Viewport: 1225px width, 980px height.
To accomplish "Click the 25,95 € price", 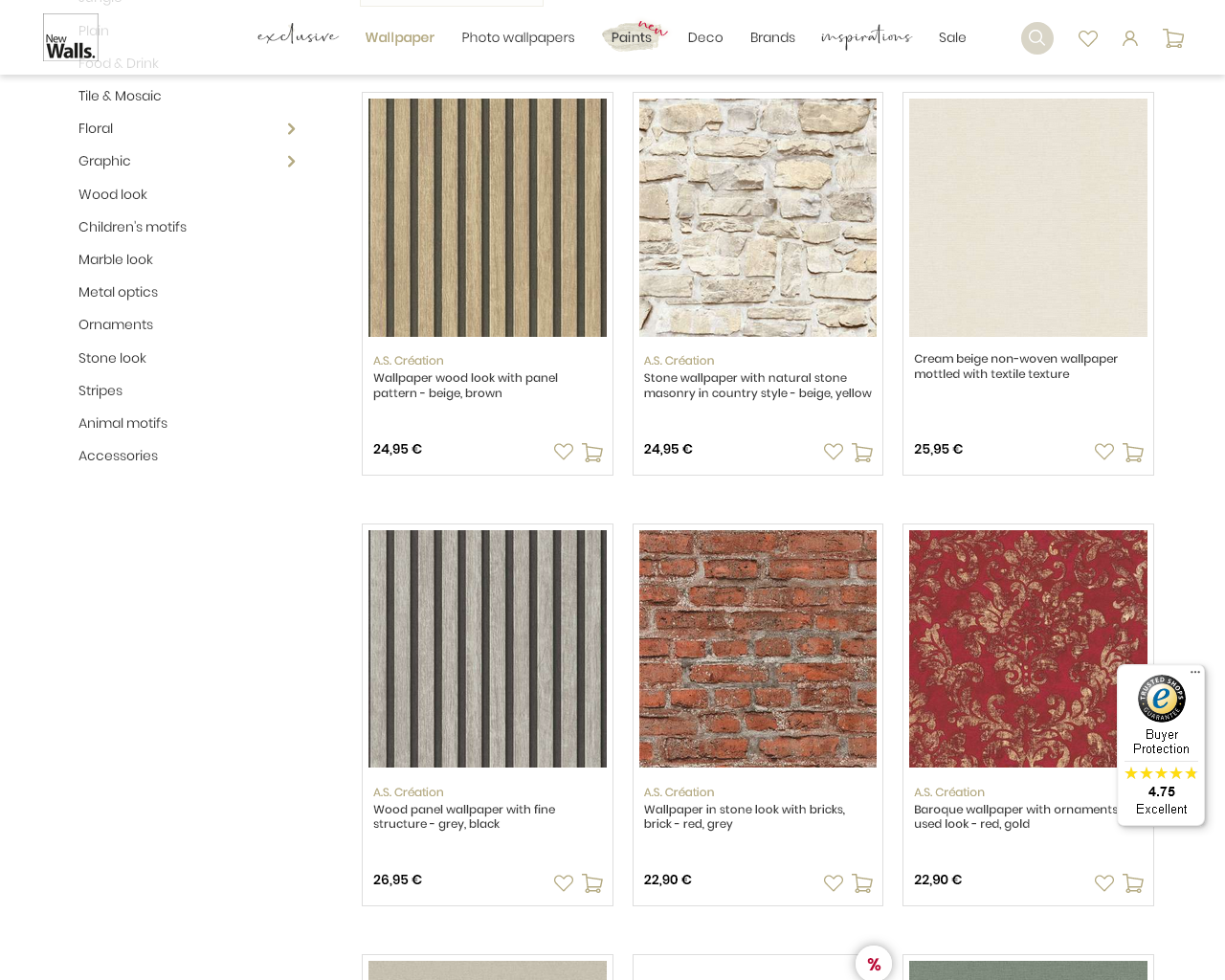I will [938, 449].
